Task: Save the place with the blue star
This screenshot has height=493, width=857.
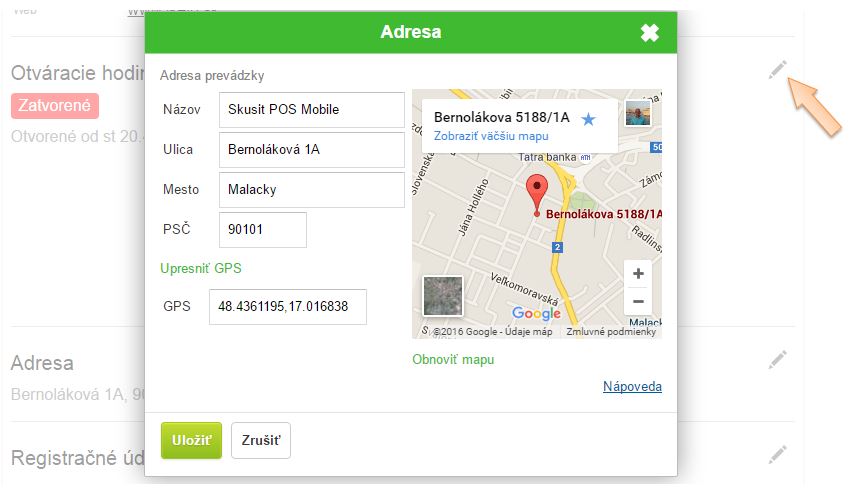Action: pyautogui.click(x=589, y=119)
